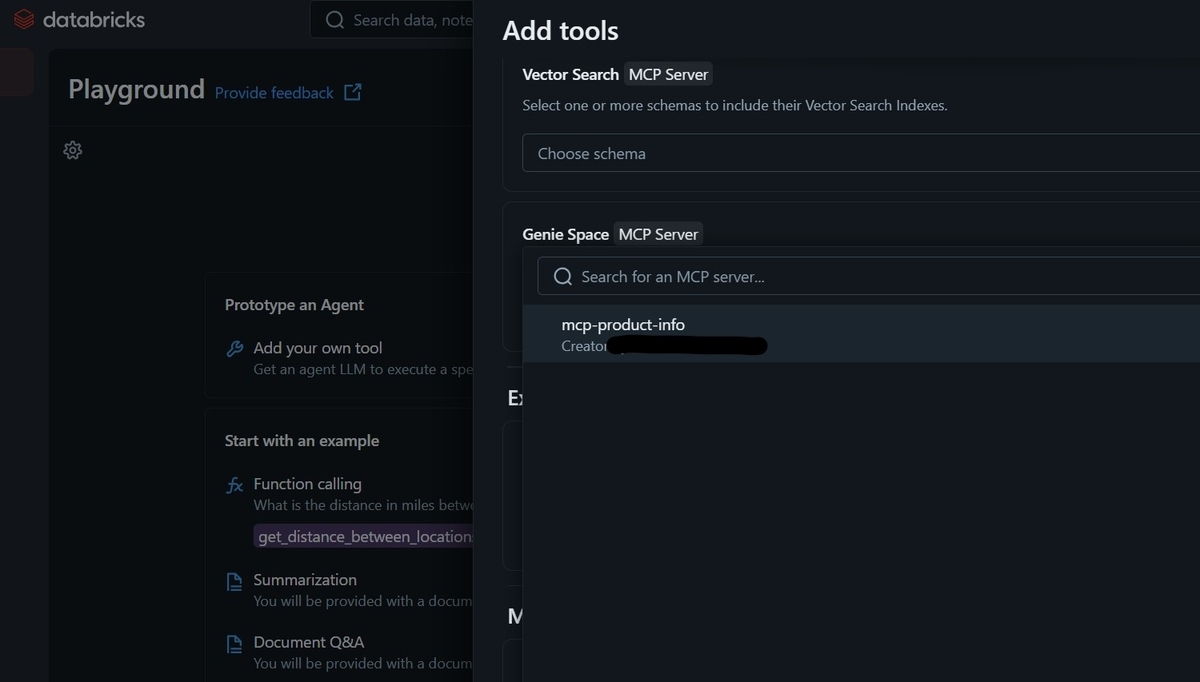Click the Start with an example heading
The height and width of the screenshot is (682, 1200).
(x=302, y=441)
